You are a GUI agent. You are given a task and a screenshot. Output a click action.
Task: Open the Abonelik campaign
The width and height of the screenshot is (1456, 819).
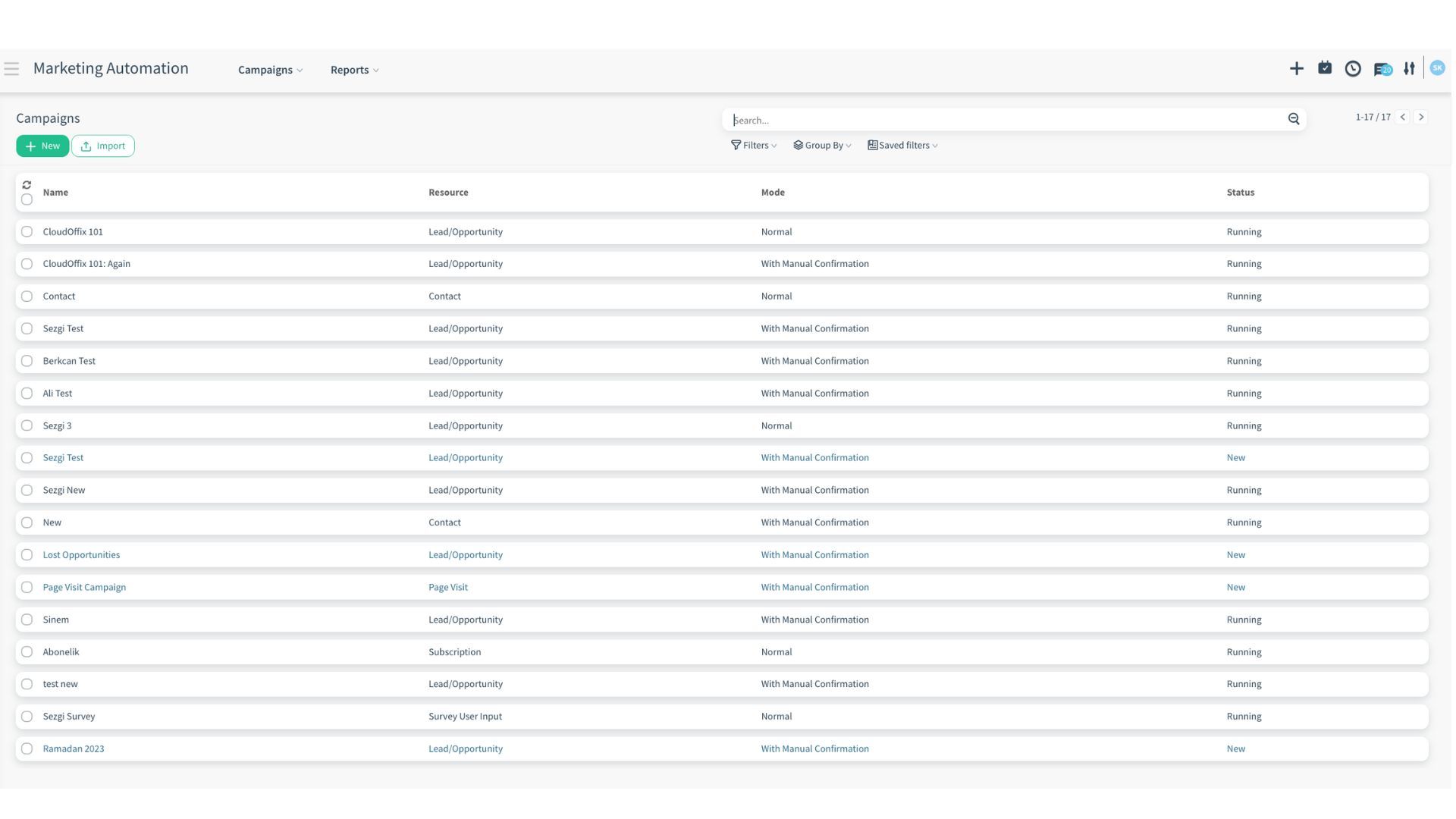722,652
